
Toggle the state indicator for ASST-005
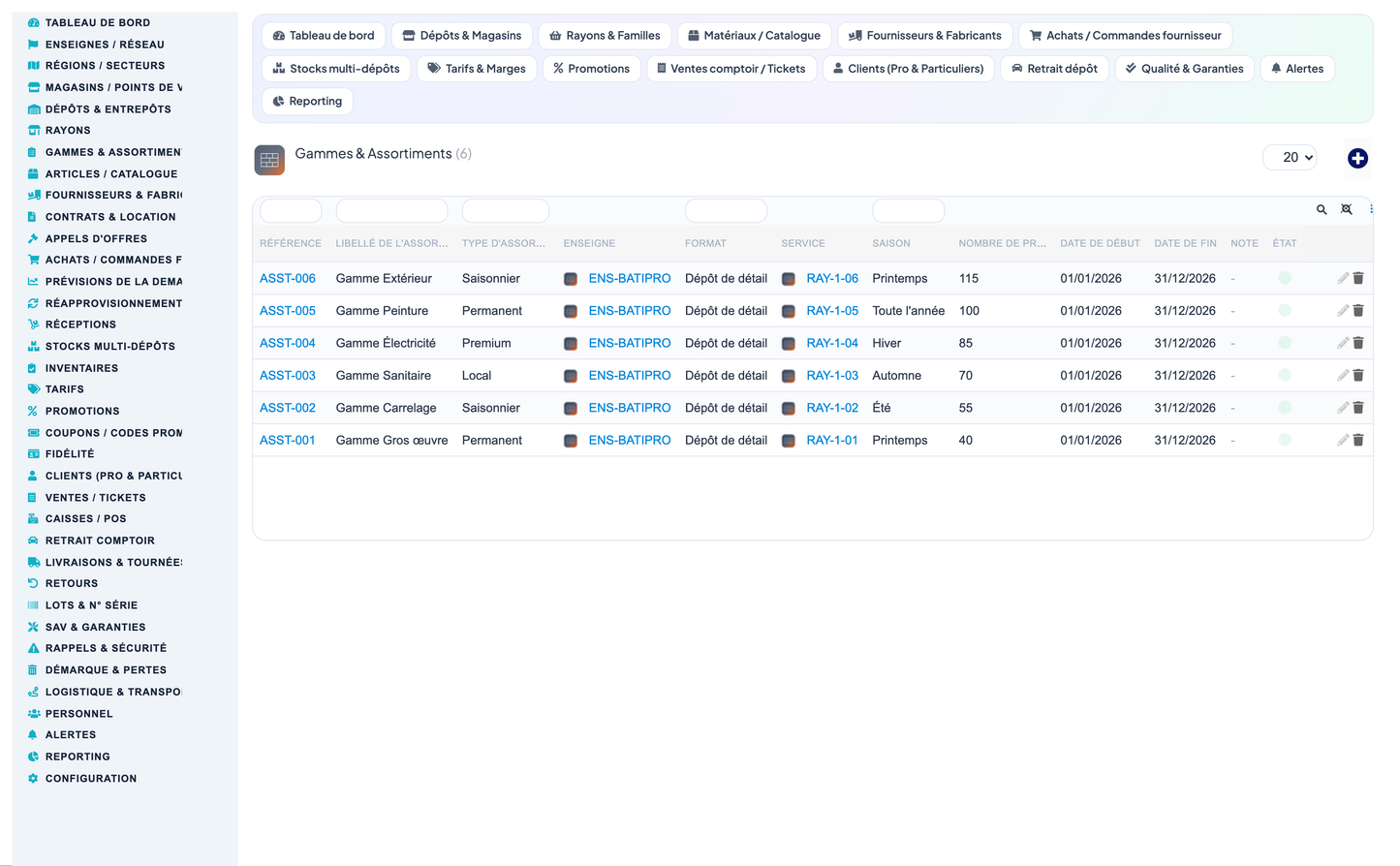click(1285, 311)
